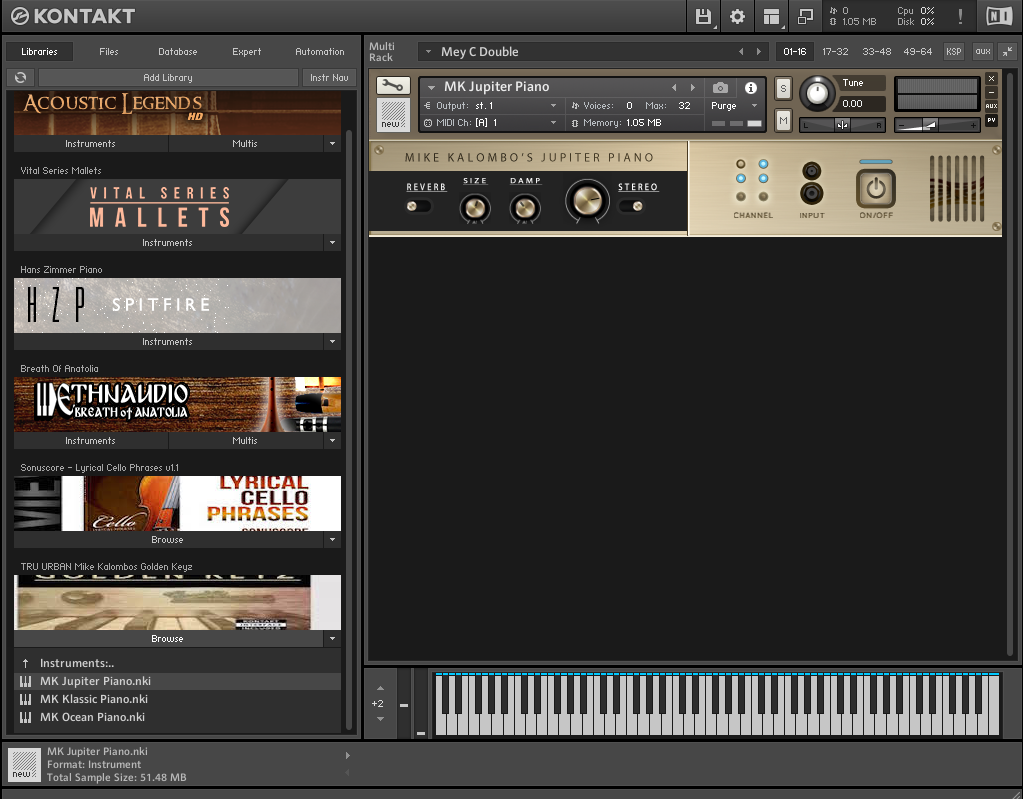Click the exclamation warning icon
Viewport: 1023px width, 799px height.
[x=960, y=16]
